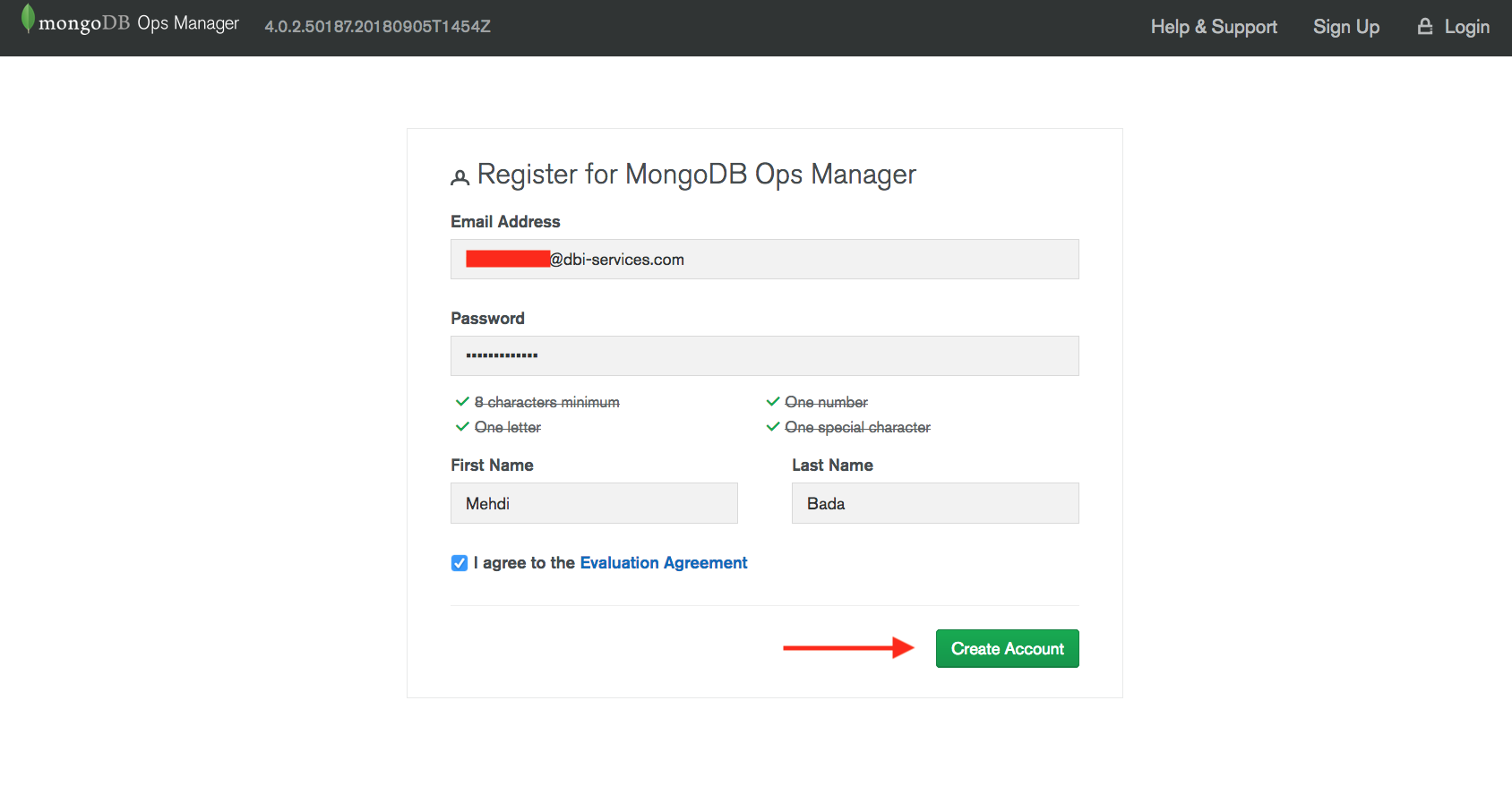Viewport: 1512px width, 786px height.
Task: Focus the Email Address field
Action: tap(765, 260)
